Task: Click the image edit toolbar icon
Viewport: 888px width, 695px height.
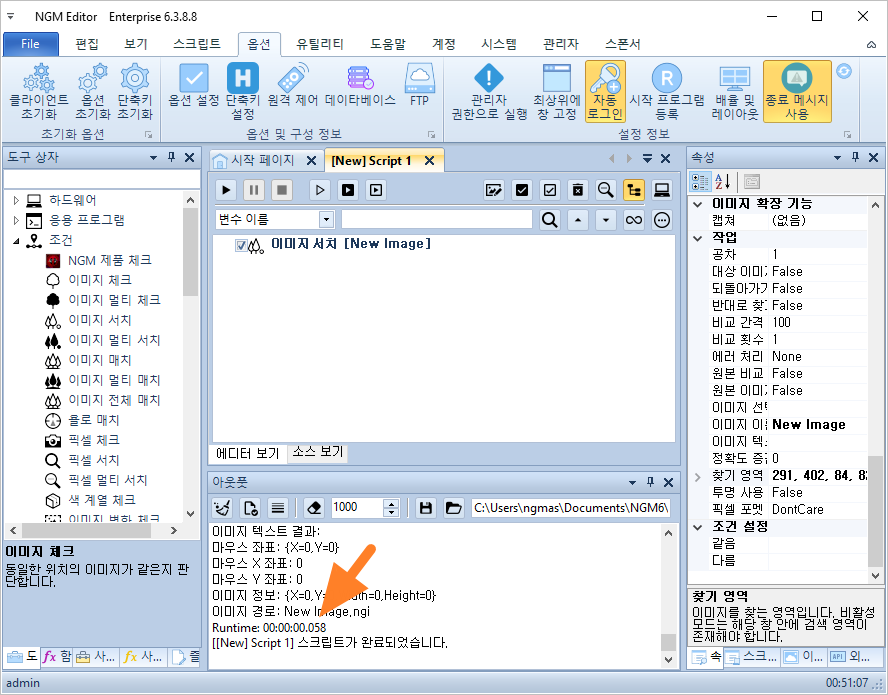Action: pos(494,190)
